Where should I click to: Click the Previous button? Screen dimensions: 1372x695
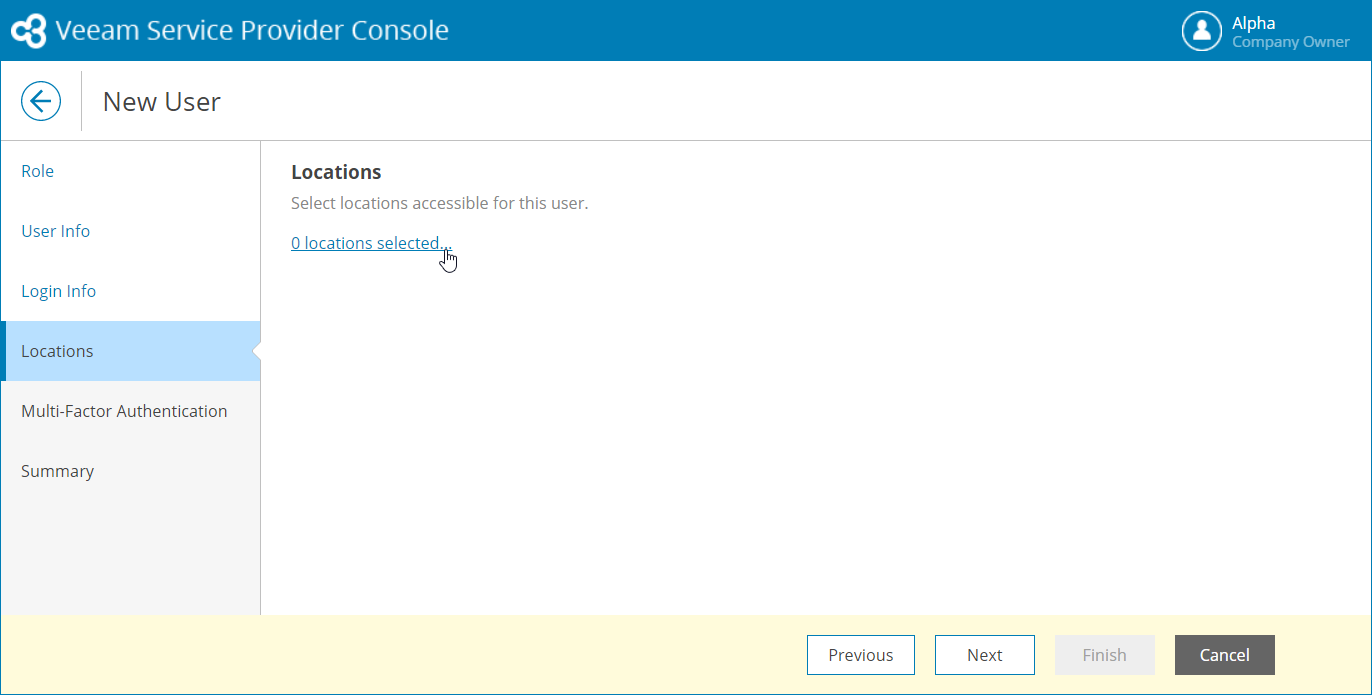pyautogui.click(x=860, y=655)
